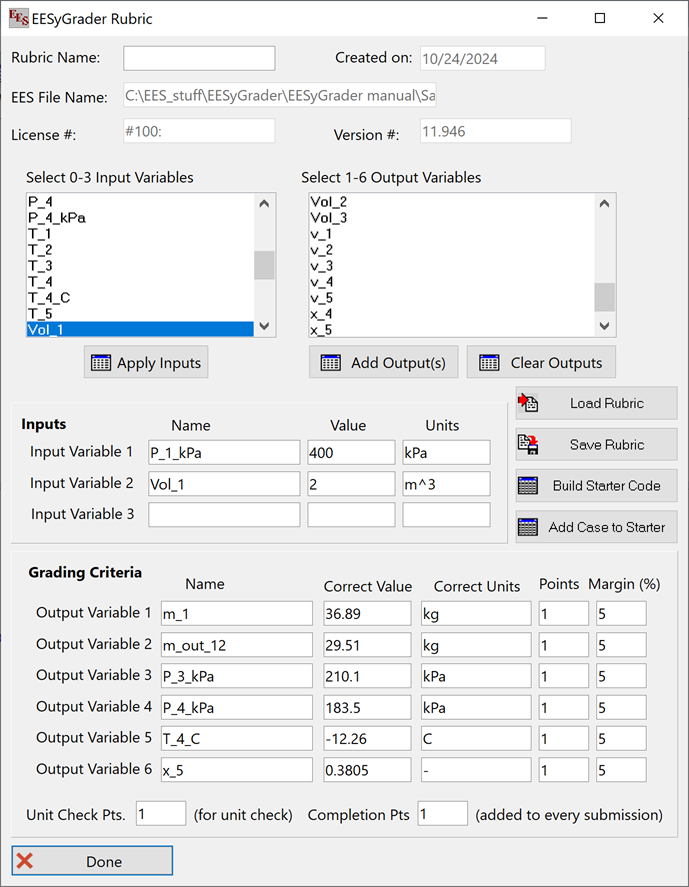689x887 pixels.
Task: Click the Apply Inputs button
Action: coord(146,363)
